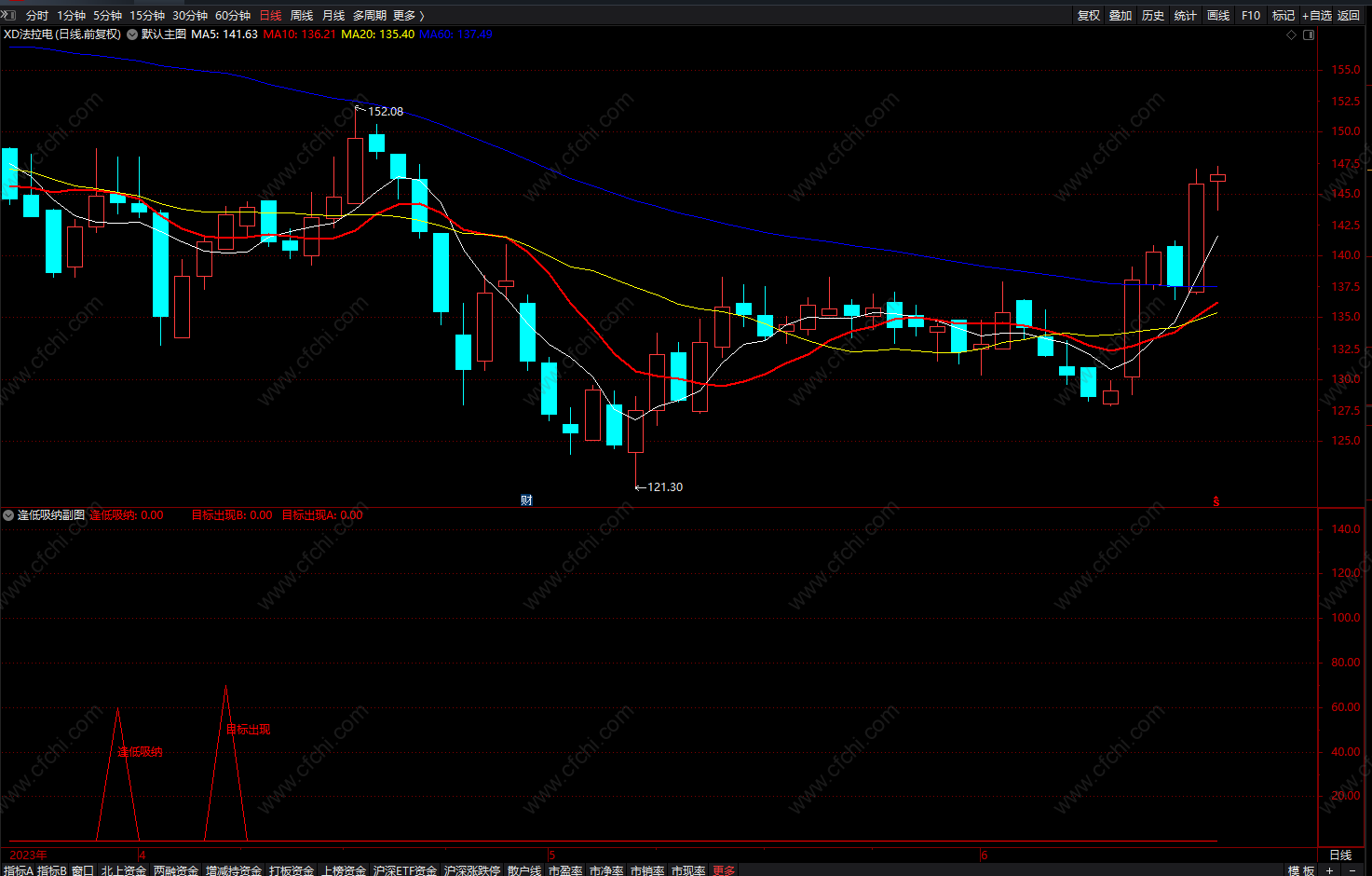
Task: Open the 历史 history button
Action: [x=1153, y=16]
